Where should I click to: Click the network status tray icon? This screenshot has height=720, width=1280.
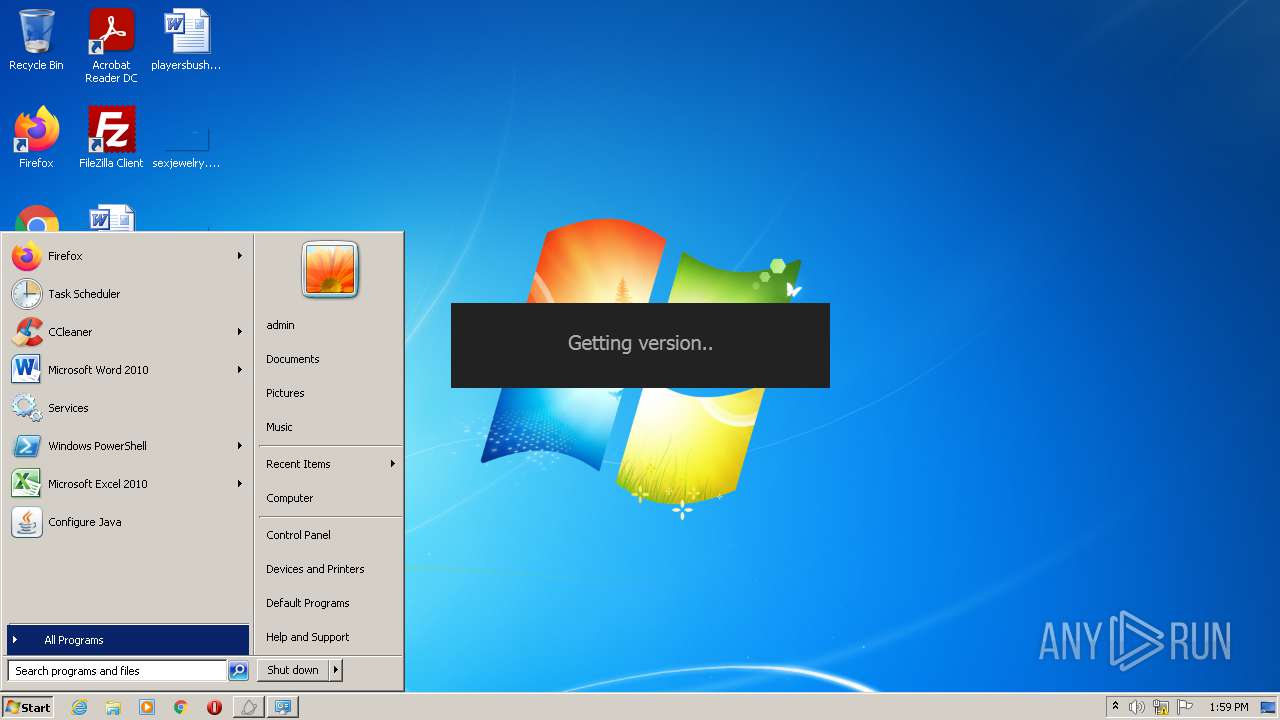coord(1161,707)
